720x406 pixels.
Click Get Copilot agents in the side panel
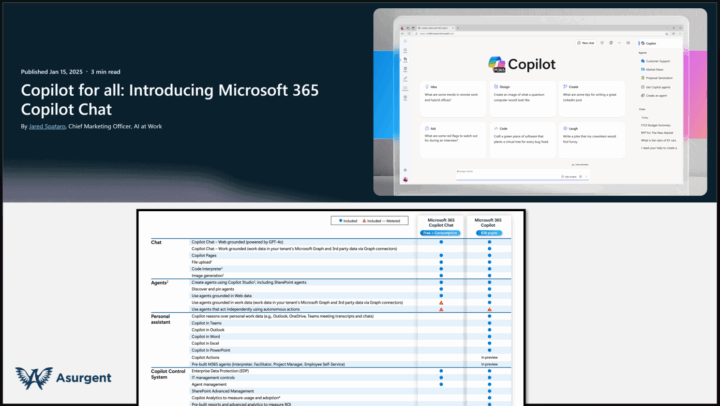click(x=656, y=87)
